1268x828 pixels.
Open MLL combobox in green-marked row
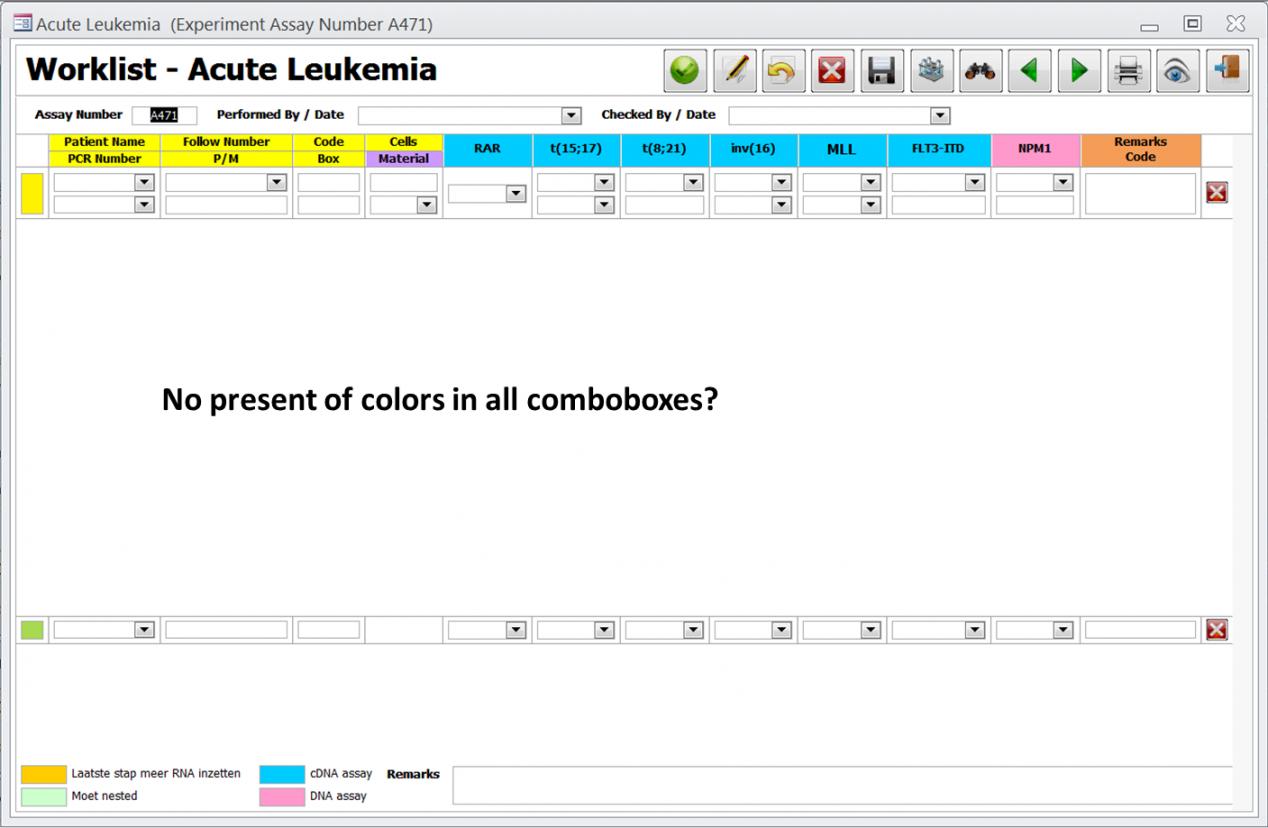click(871, 630)
